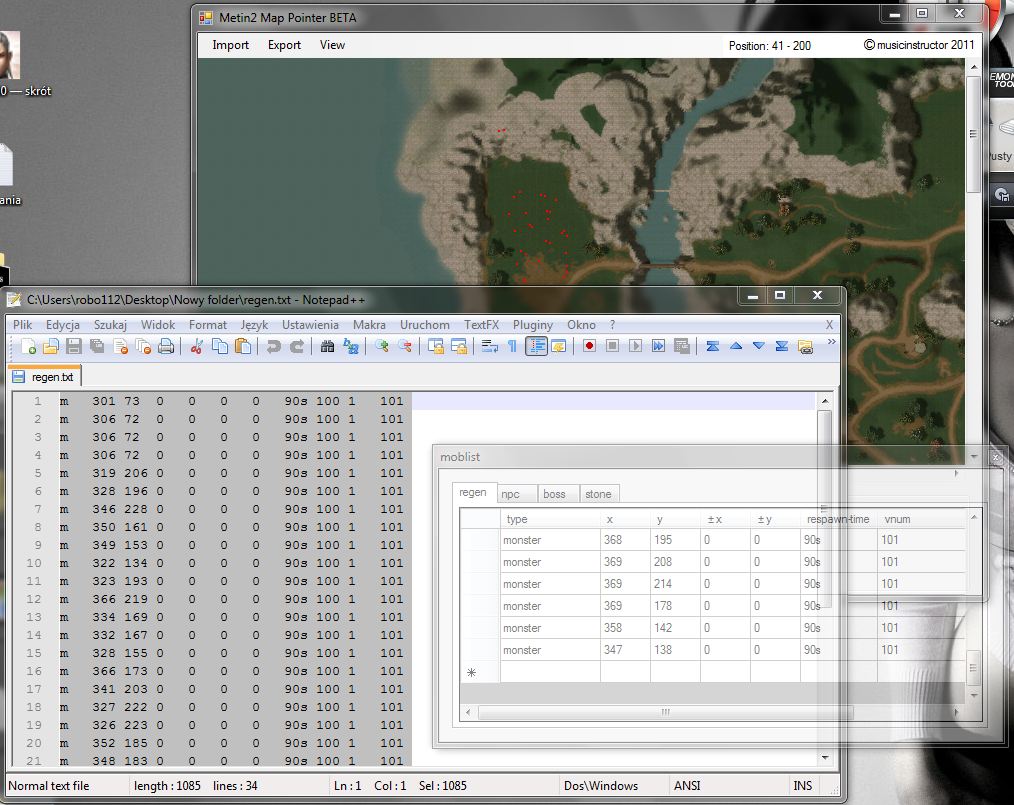Click the Close All documents icon
The width and height of the screenshot is (1014, 805).
tap(144, 347)
